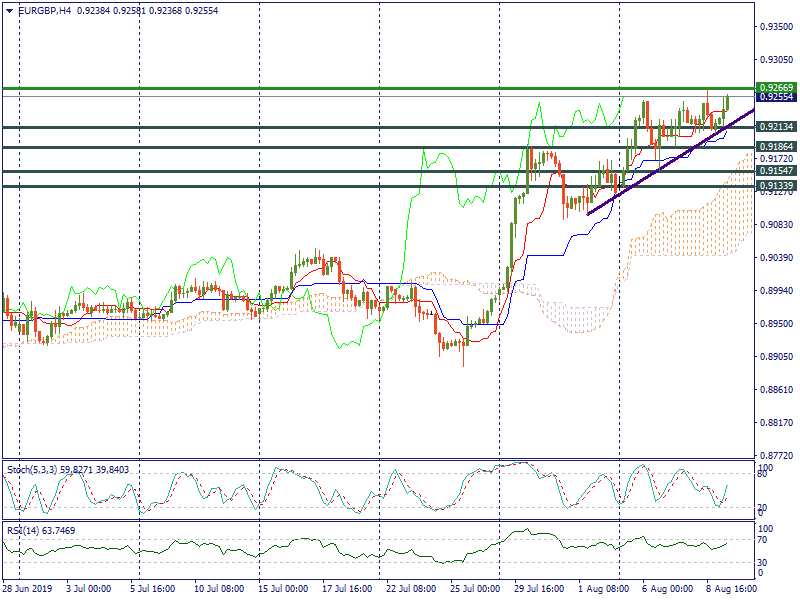The image size is (800, 600).
Task: Click the 25 Jul 00:00 time marker
Action: pyautogui.click(x=473, y=590)
